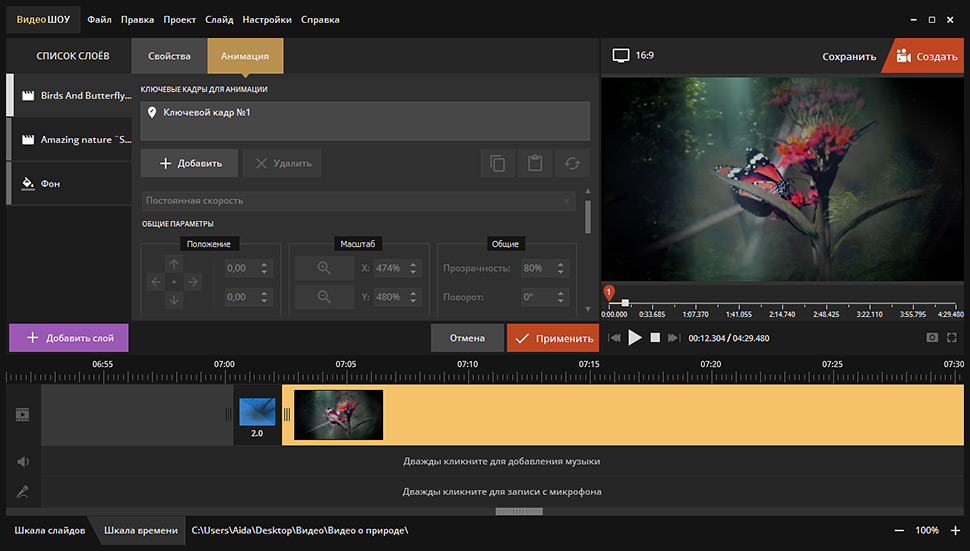
Task: Select butterfly slide thumbnail on timeline
Action: (x=338, y=415)
